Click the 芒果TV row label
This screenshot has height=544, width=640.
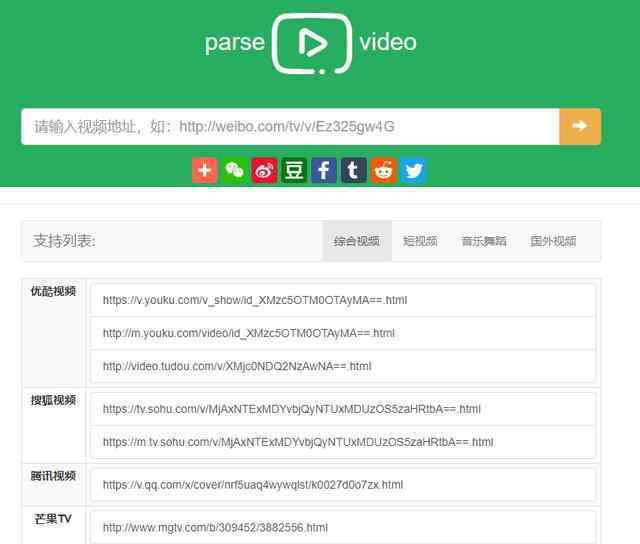pyautogui.click(x=53, y=519)
